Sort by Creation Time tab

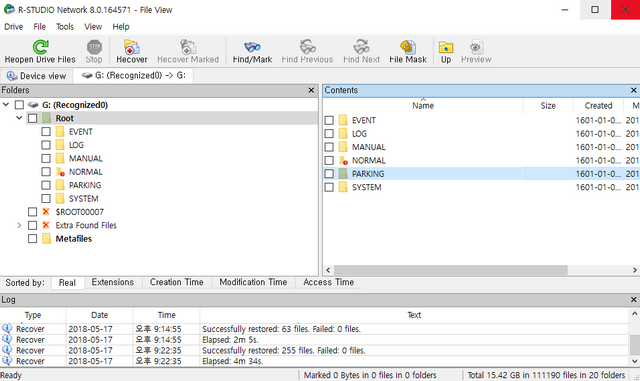coord(176,282)
